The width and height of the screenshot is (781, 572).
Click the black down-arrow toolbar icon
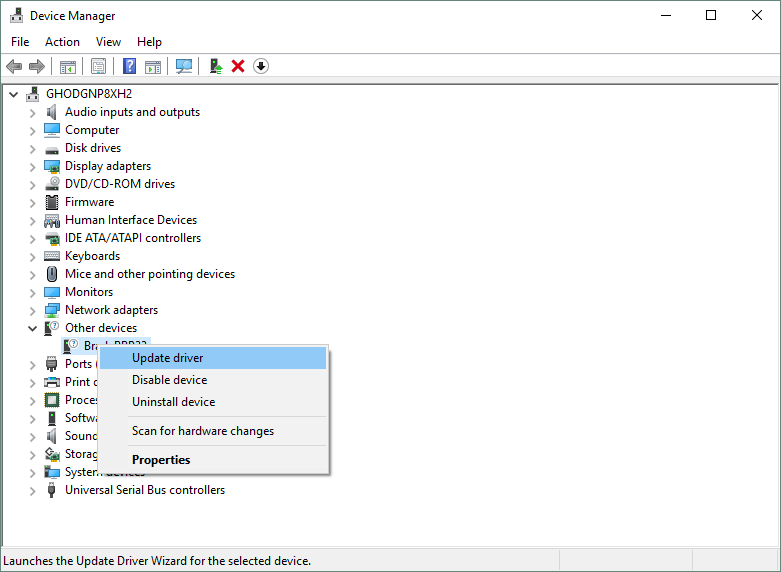(x=261, y=66)
